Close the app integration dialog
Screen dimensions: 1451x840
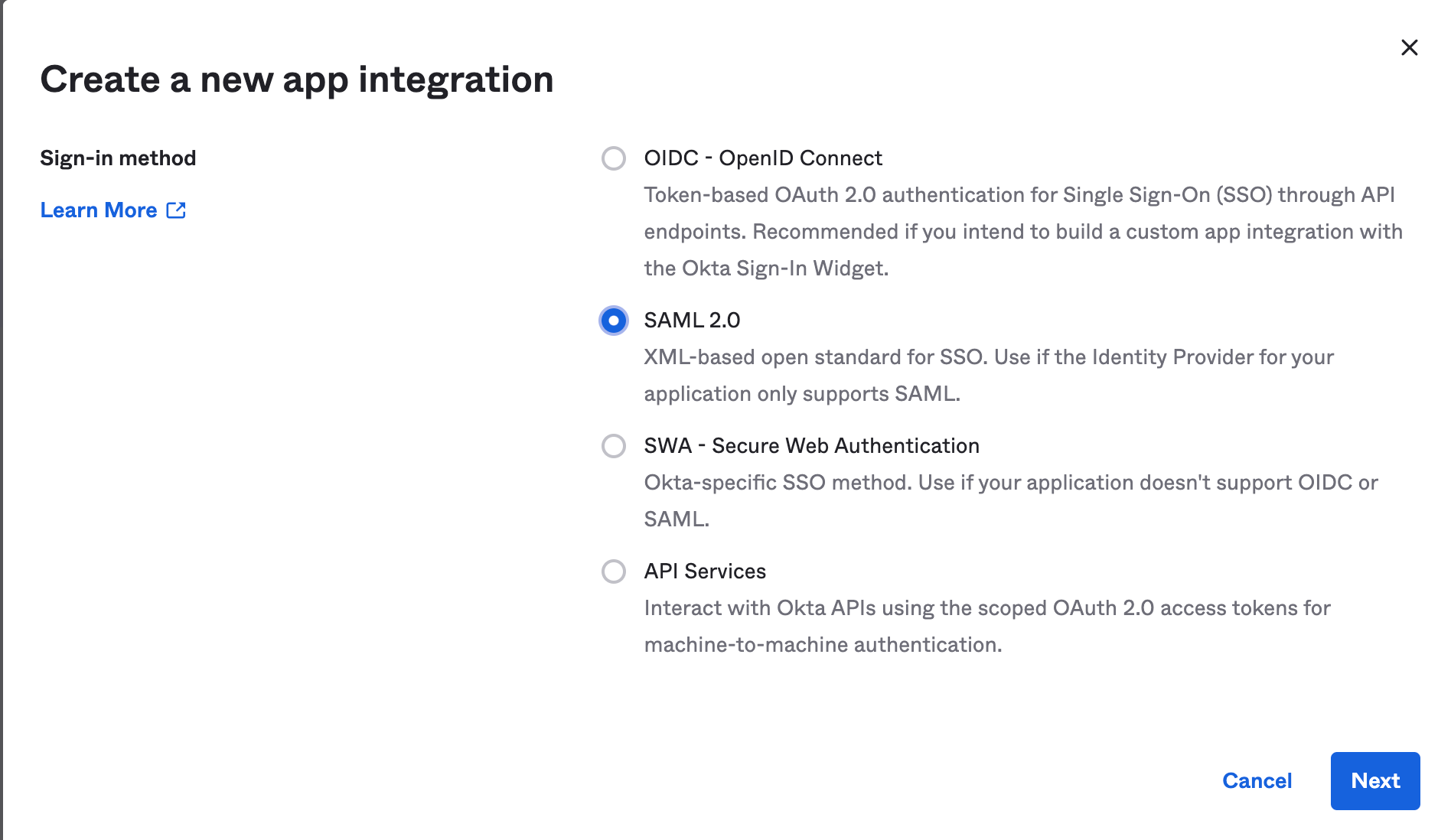(1409, 47)
